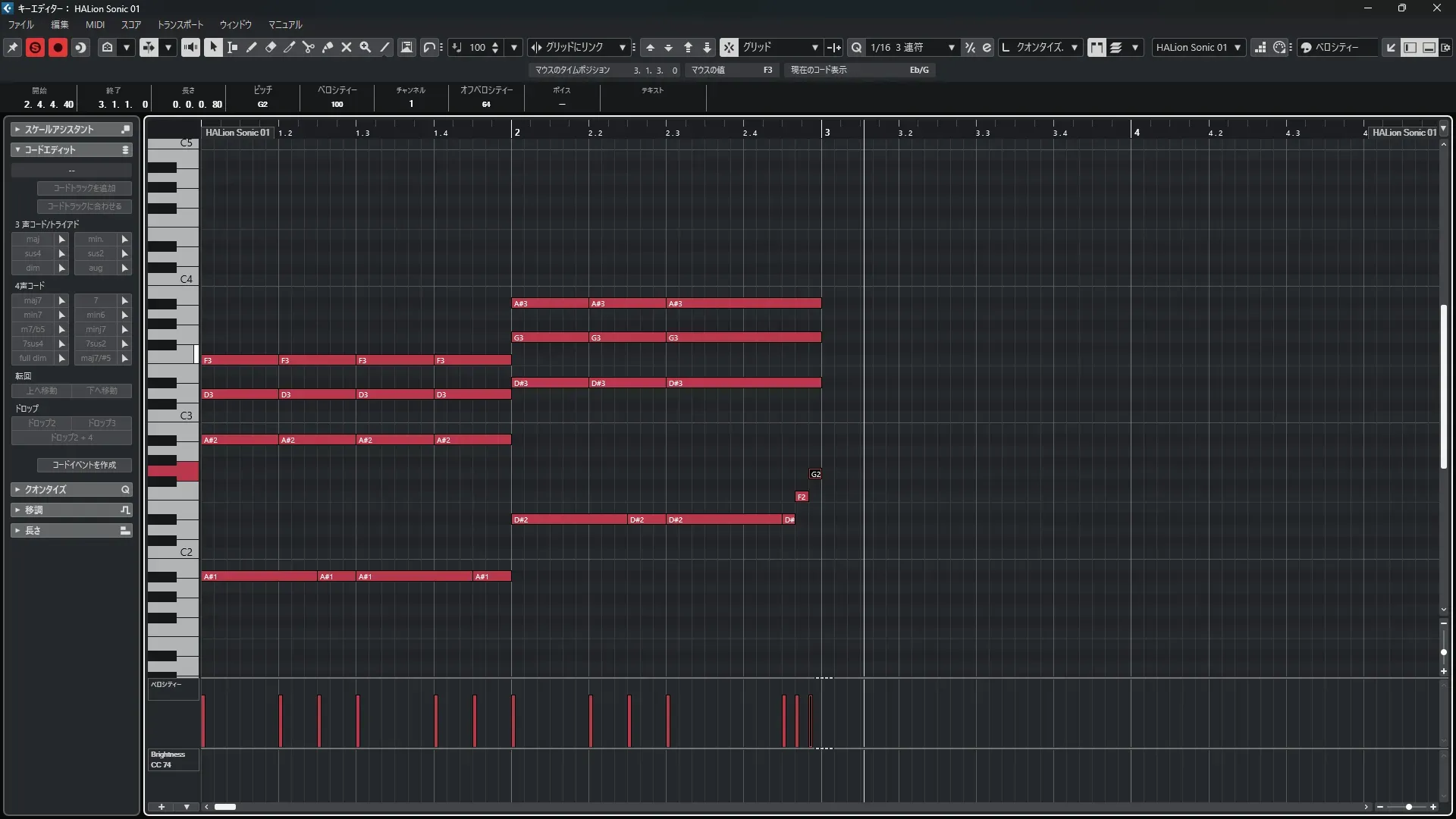Select the Glue tool

328,47
